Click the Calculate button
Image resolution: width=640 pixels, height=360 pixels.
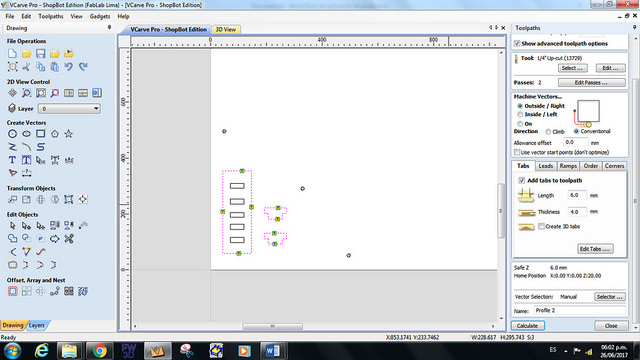[x=527, y=326]
